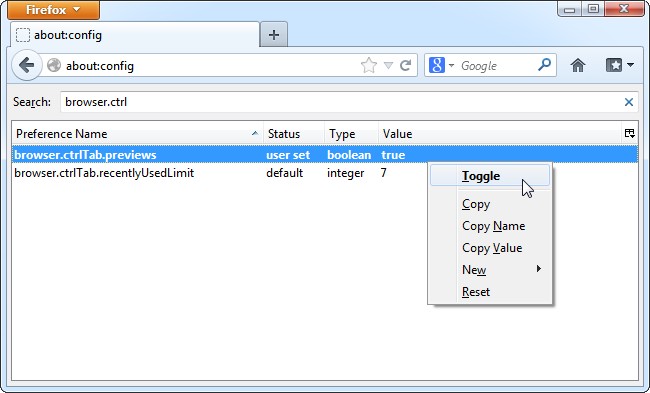Sort by Preference Name column header
The height and width of the screenshot is (393, 650).
click(x=137, y=133)
